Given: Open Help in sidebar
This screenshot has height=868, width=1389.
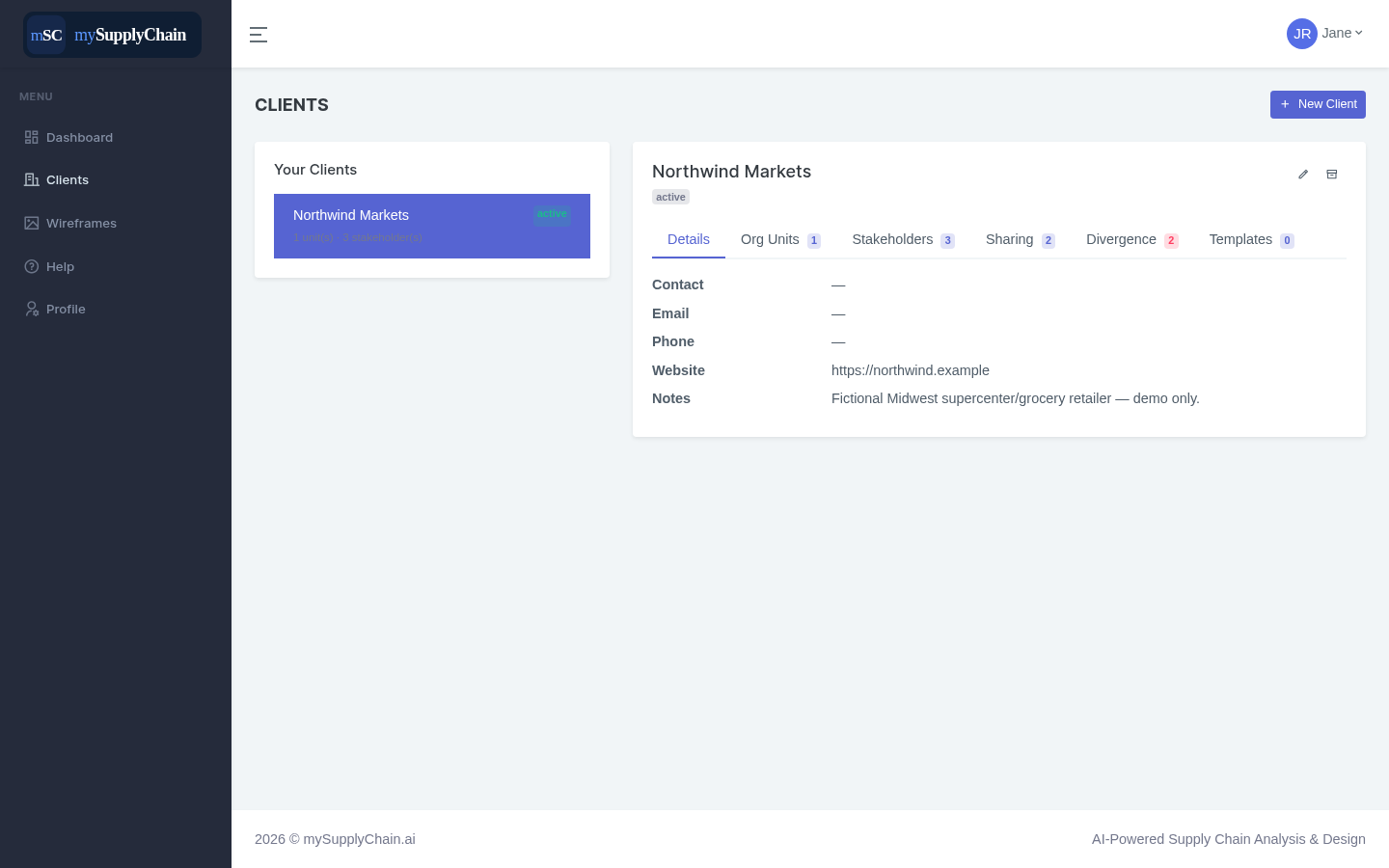Looking at the screenshot, I should tap(60, 266).
